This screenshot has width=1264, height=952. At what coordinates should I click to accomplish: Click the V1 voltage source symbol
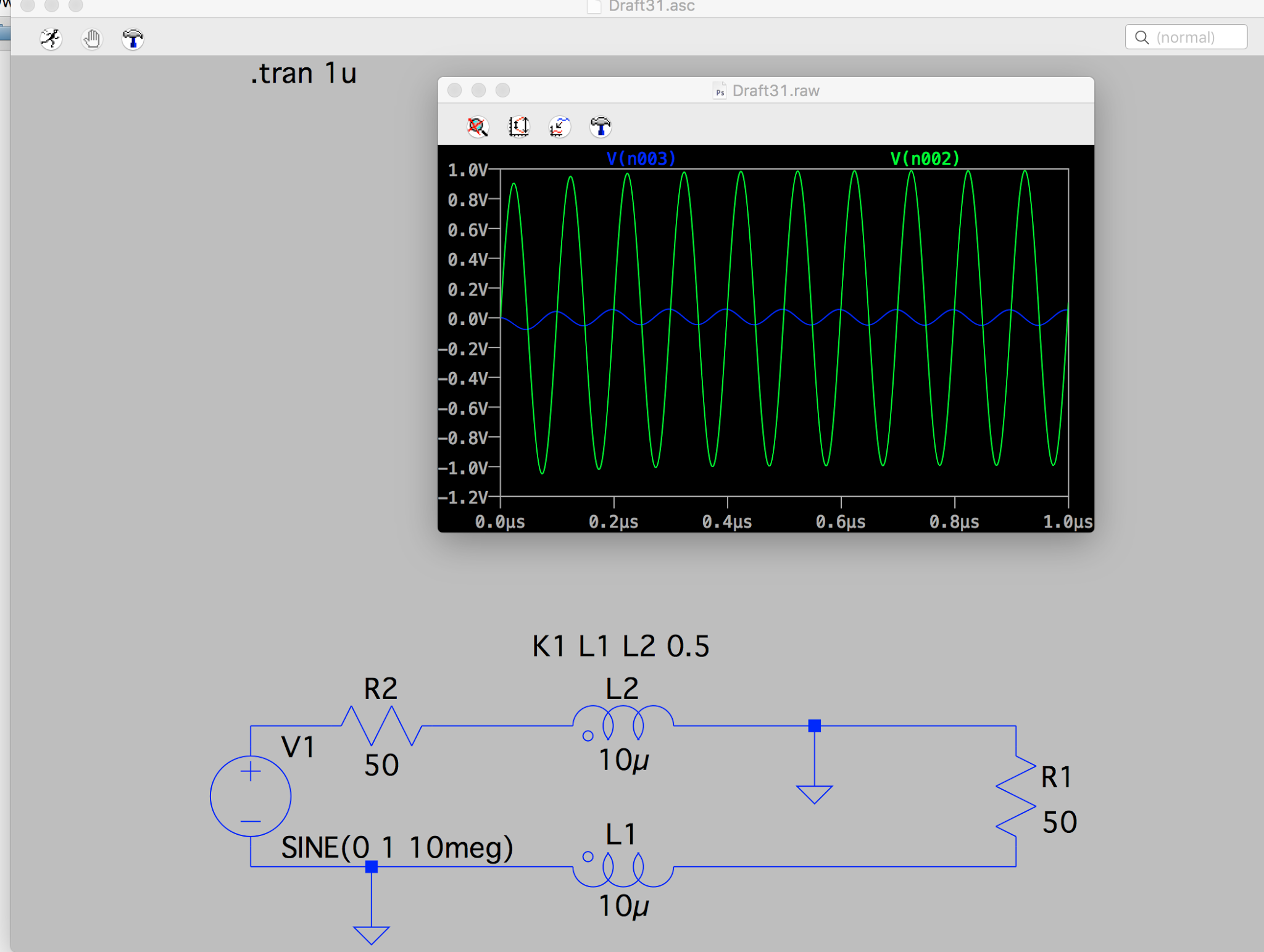pos(251,796)
